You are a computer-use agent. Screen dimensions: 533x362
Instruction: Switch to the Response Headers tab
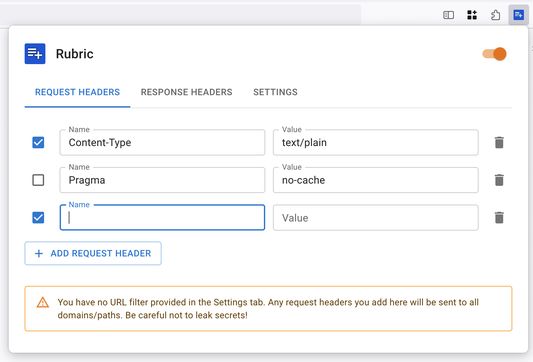click(x=186, y=92)
